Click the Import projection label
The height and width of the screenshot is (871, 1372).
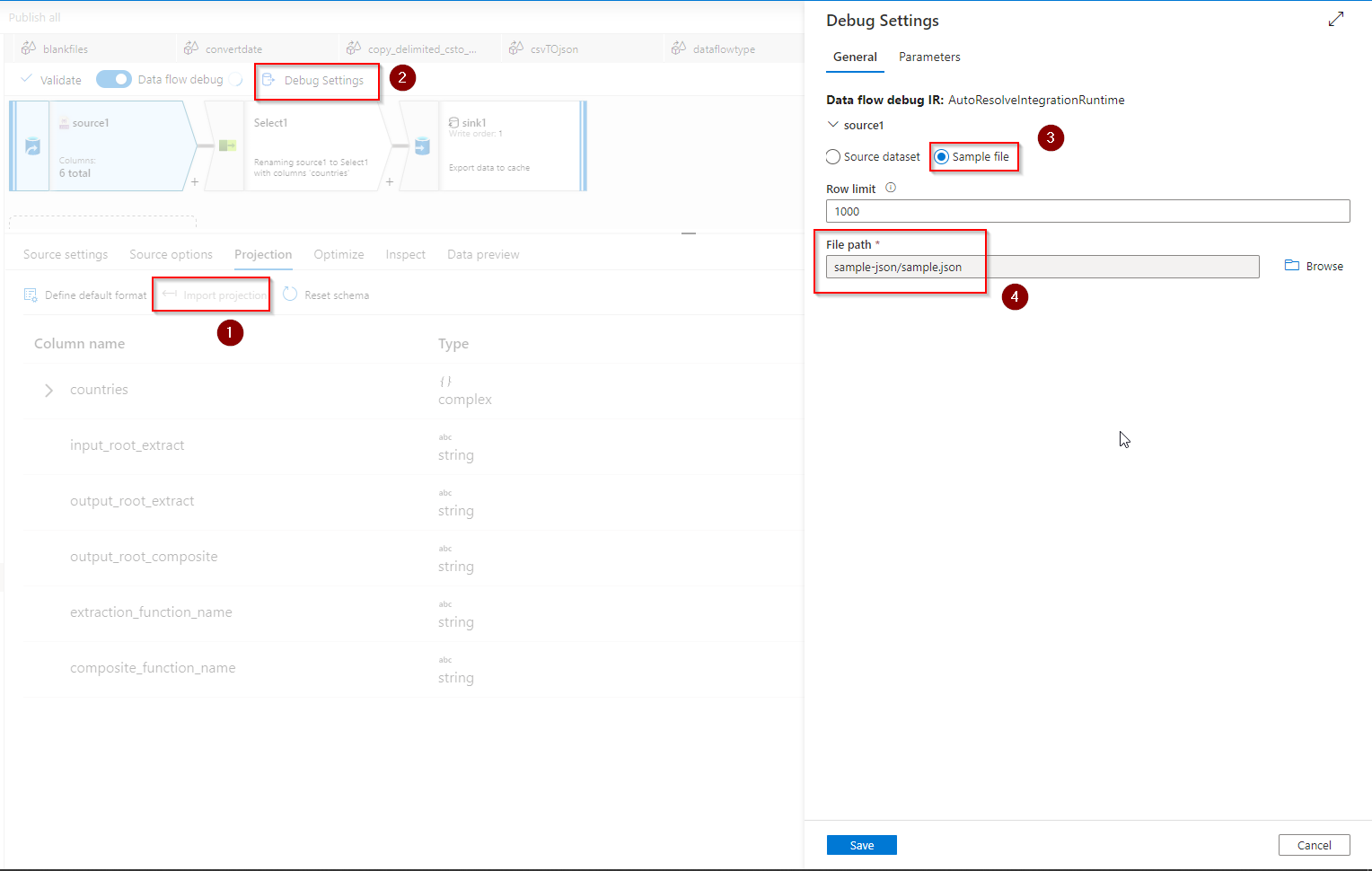224,295
